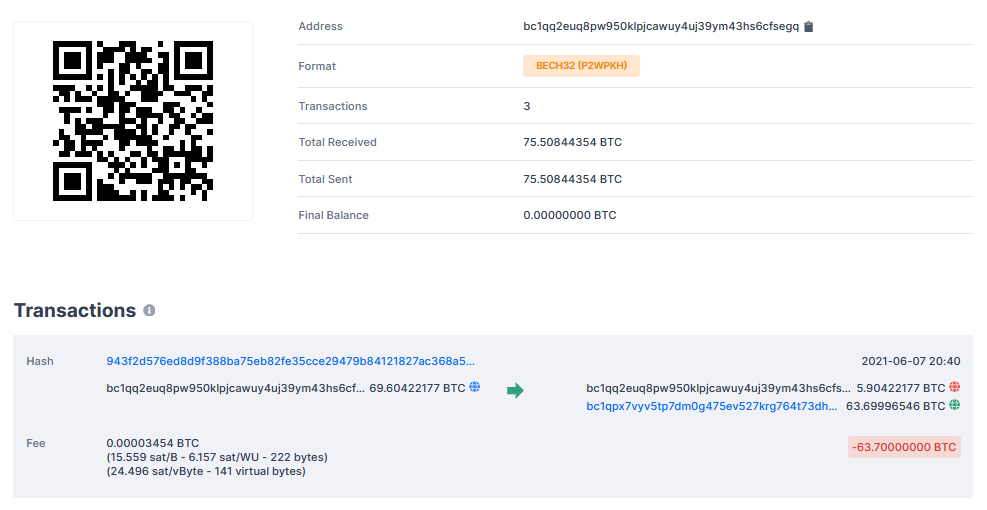Click the output address bc1qq2euq8pw950...cfs...
This screenshot has height=510, width=987.
click(x=718, y=388)
